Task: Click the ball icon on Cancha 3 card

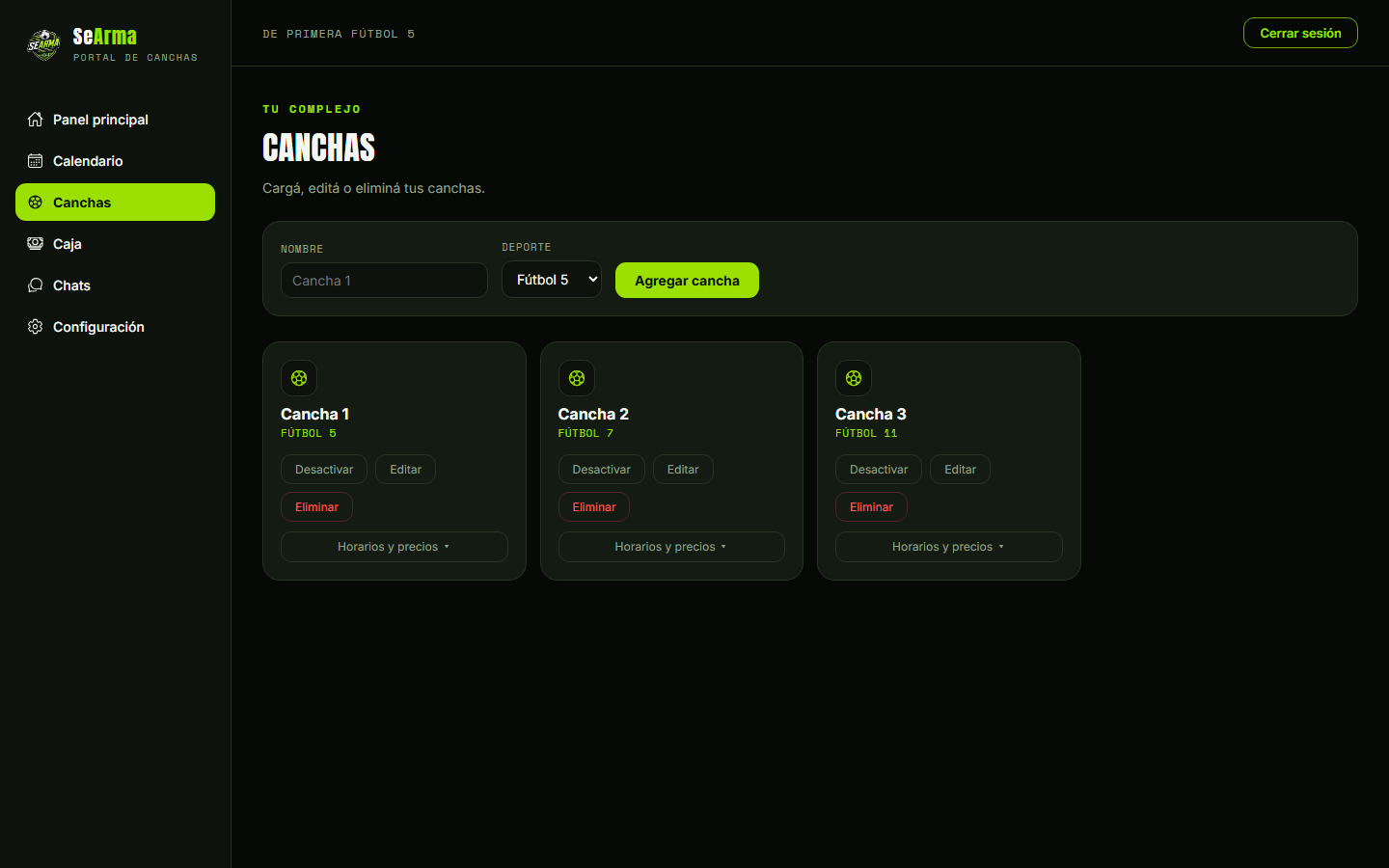Action: 854,378
